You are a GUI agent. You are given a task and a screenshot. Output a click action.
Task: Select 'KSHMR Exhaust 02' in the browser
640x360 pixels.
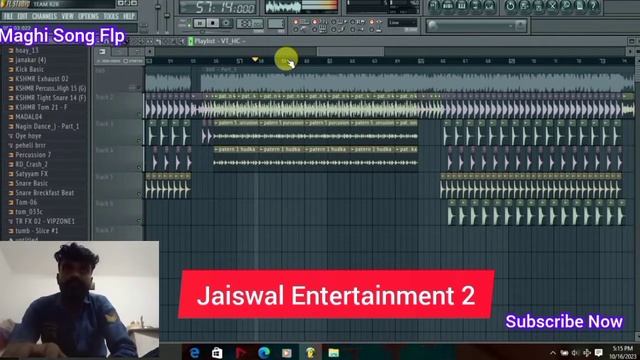pyautogui.click(x=42, y=79)
